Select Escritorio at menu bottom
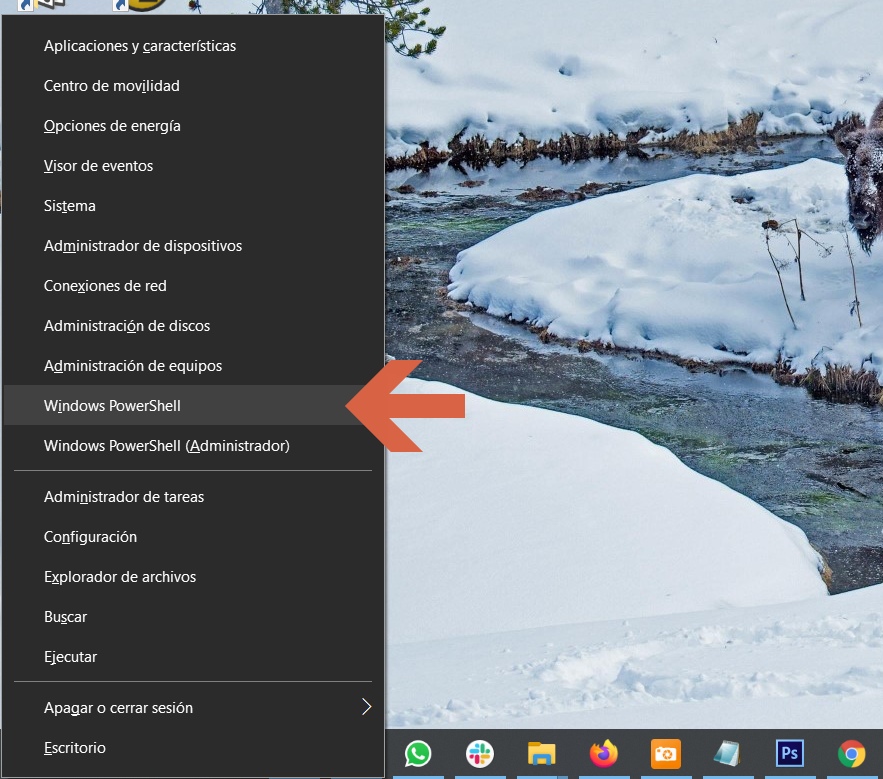 tap(193, 747)
